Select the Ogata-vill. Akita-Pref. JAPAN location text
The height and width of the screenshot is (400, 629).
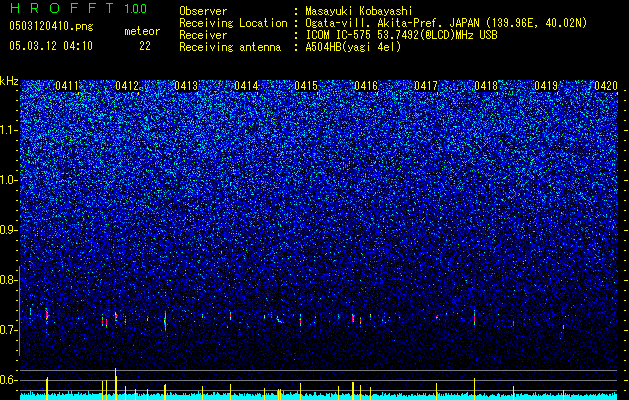tap(445, 23)
